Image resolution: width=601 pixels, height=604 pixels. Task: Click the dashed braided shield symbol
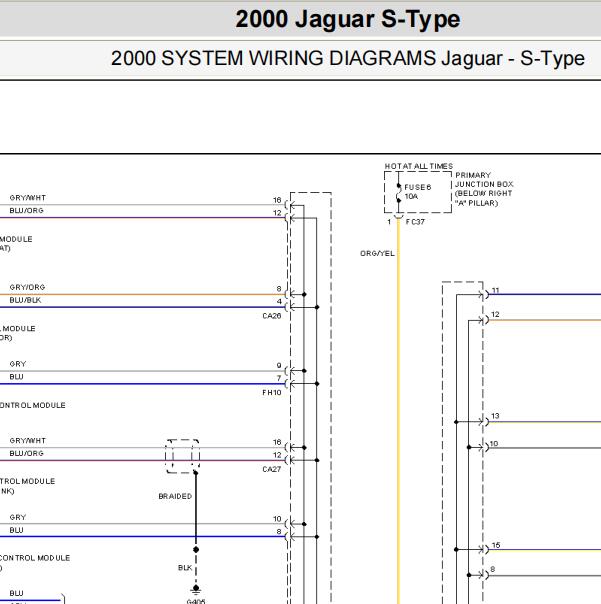183,456
